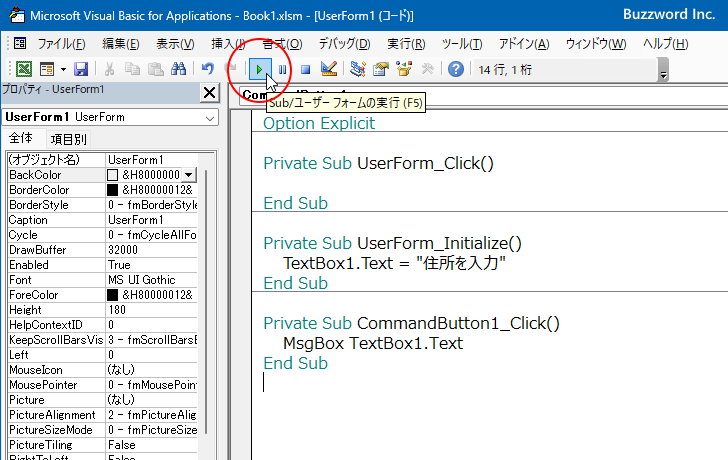The image size is (728, 460).
Task: Select the MousePointer property row
Action: (102, 385)
